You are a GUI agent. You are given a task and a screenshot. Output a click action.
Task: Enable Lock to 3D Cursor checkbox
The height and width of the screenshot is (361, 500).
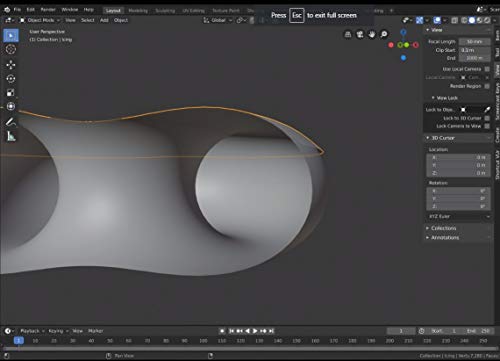pyautogui.click(x=487, y=118)
